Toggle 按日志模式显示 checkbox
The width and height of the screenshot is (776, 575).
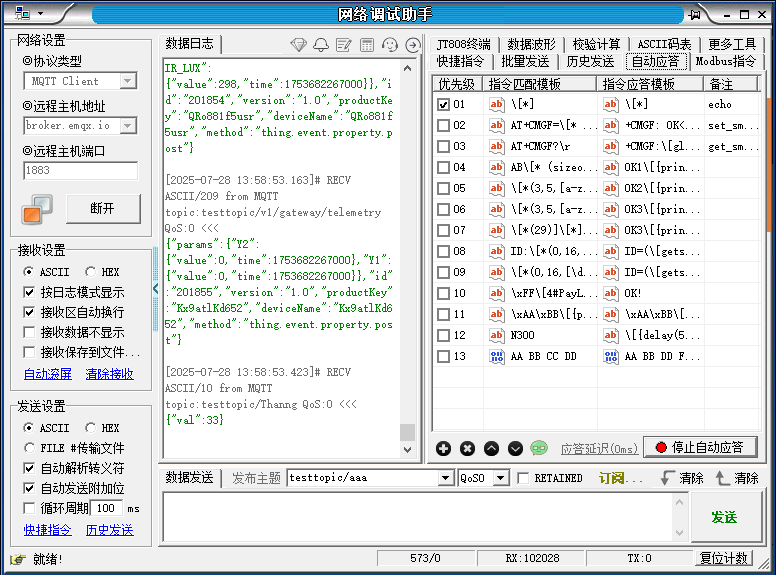29,292
